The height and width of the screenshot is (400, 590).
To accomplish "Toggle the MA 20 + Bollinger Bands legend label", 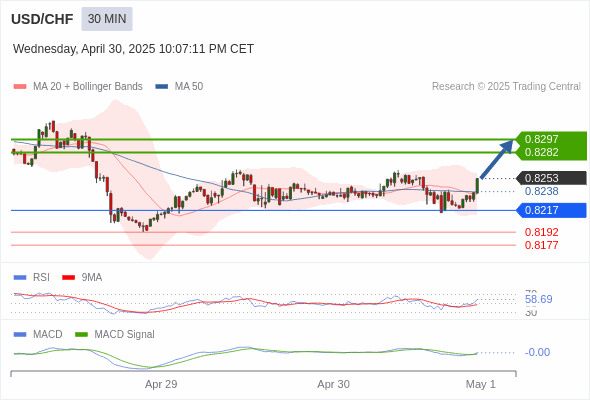I will point(88,87).
